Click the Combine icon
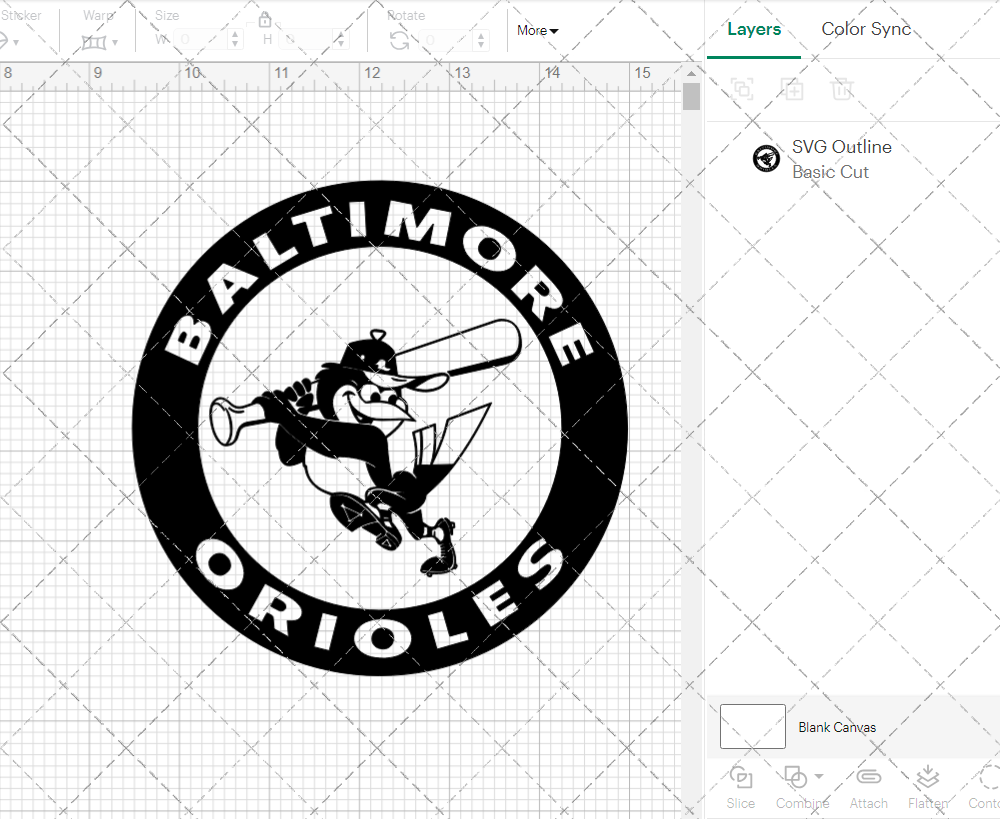The height and width of the screenshot is (819, 1000). (x=796, y=779)
